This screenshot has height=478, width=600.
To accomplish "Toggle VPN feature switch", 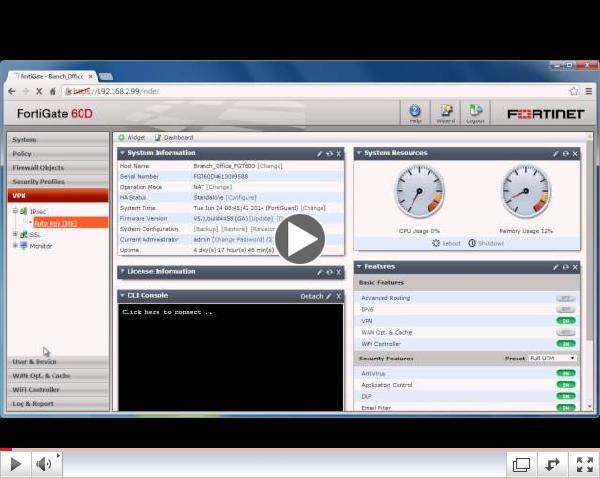I will [566, 321].
